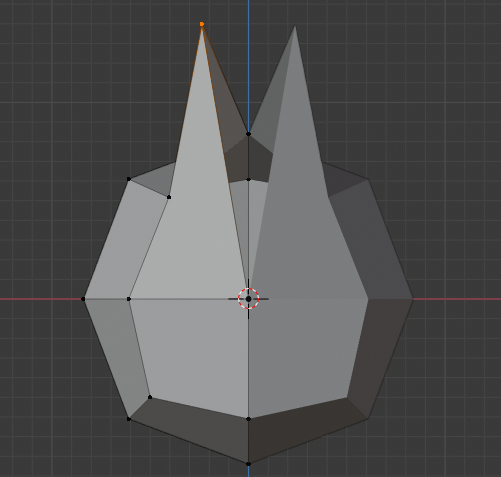Select the inner left vertex on the red axis
This screenshot has height=477, width=501.
[129, 299]
